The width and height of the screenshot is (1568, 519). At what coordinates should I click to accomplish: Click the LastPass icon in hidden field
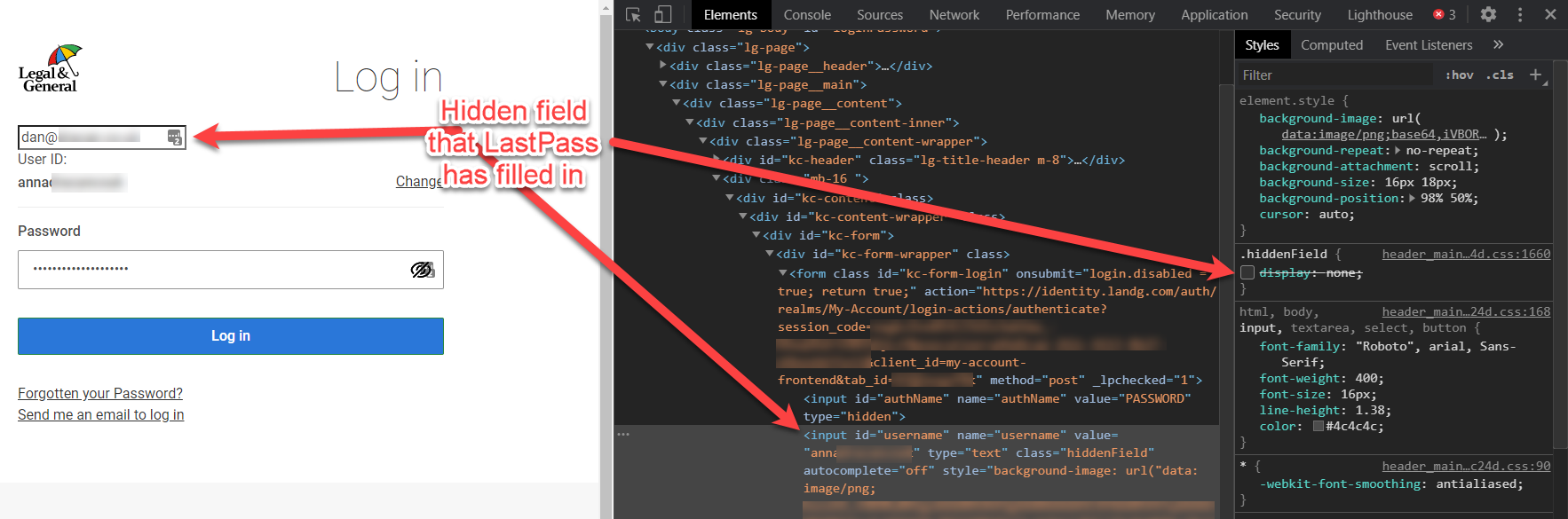[x=175, y=138]
